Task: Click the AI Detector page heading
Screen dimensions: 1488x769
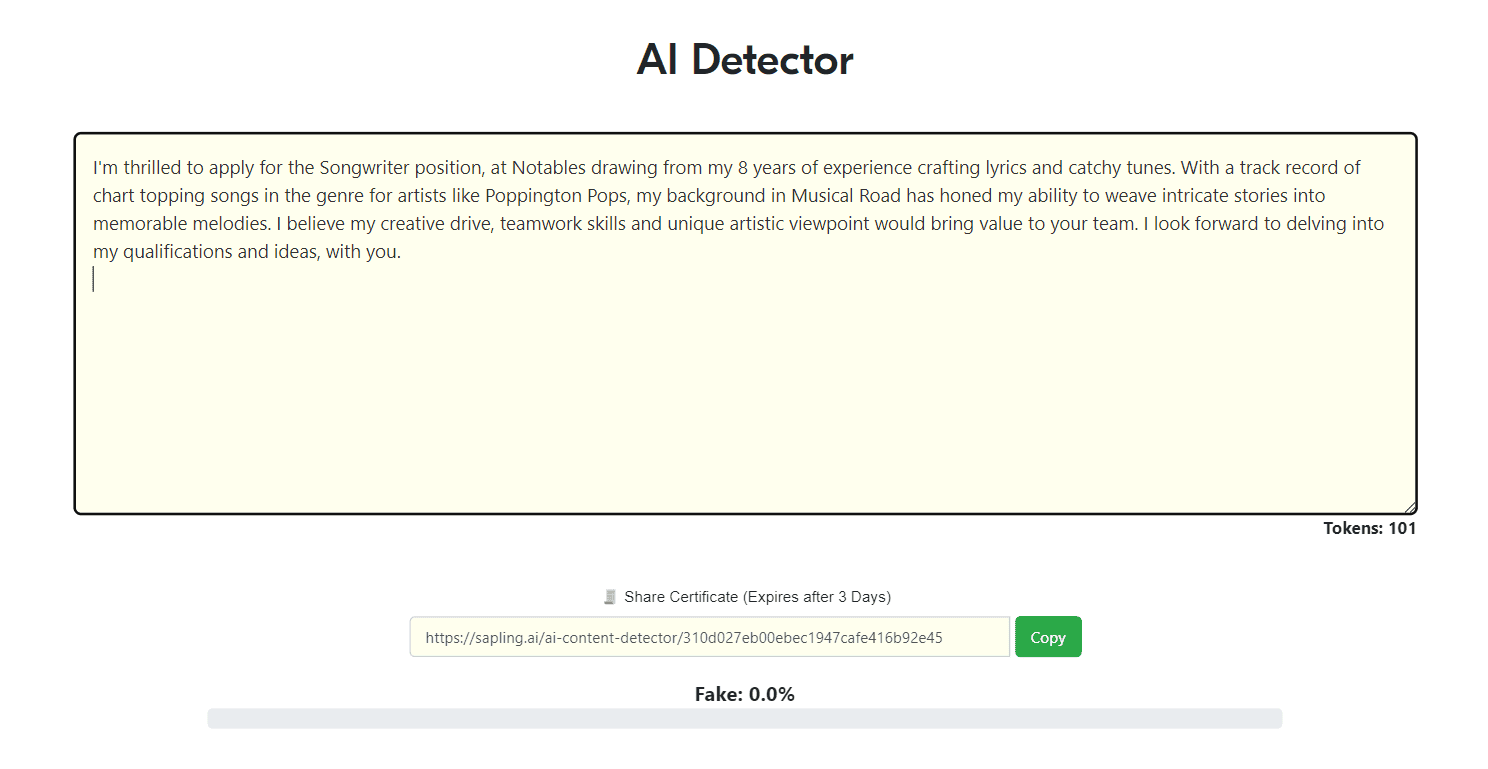Action: [744, 60]
